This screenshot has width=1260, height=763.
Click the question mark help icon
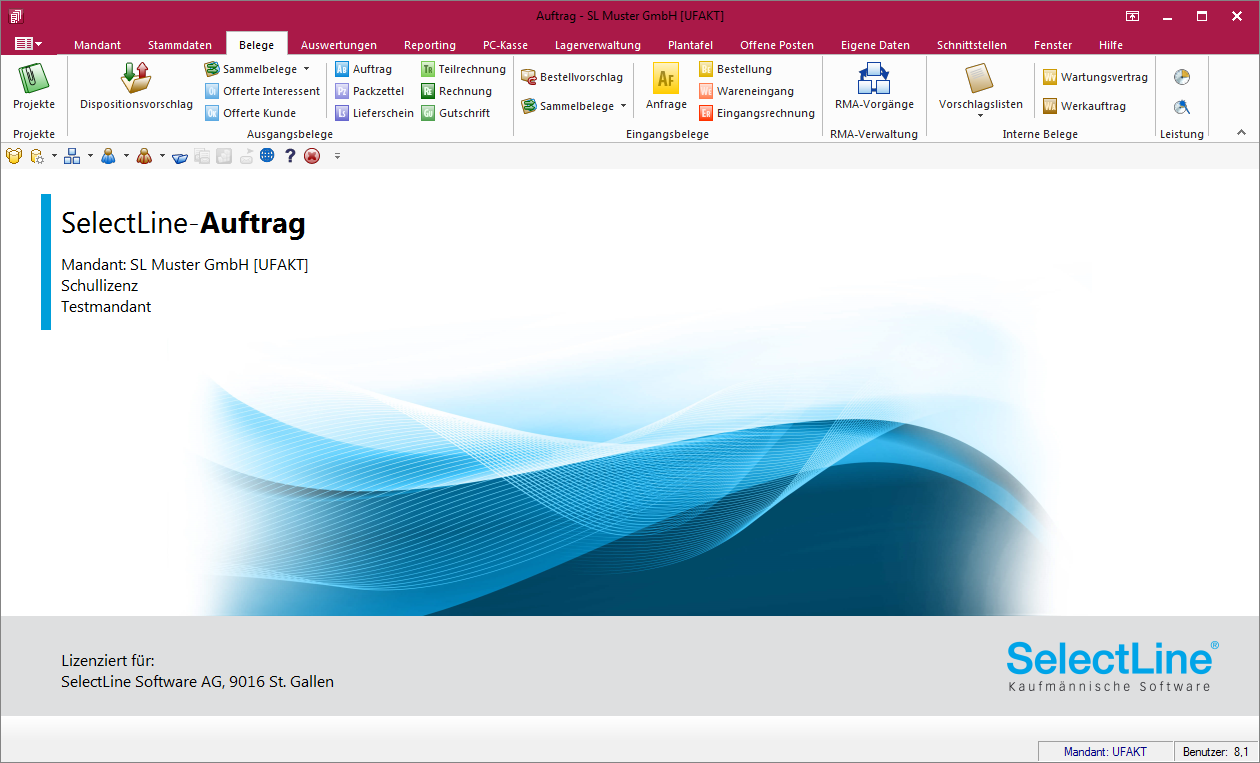(290, 156)
